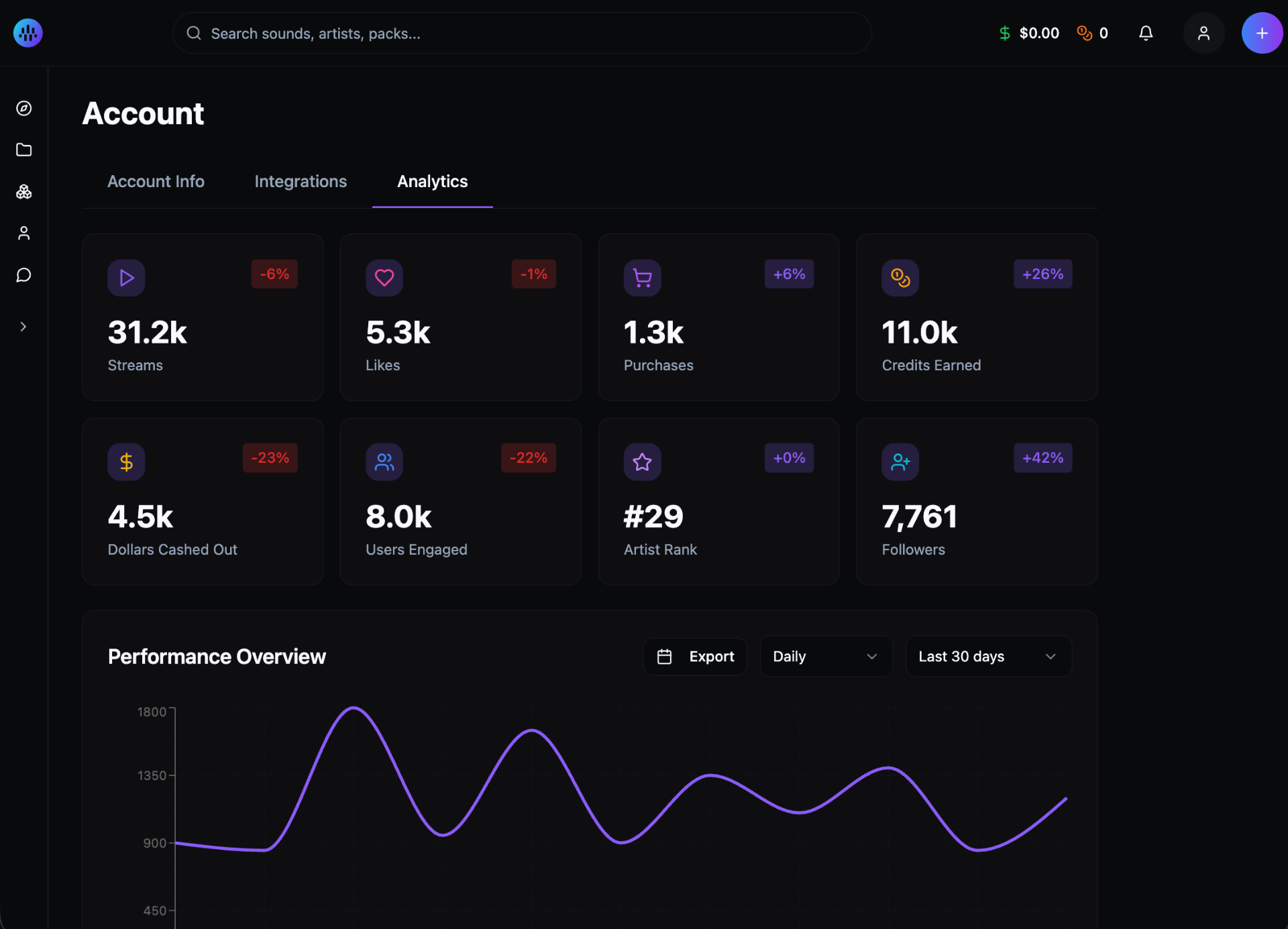Image resolution: width=1288 pixels, height=929 pixels.
Task: Focus the search sounds, artists, packs field
Action: tap(522, 33)
